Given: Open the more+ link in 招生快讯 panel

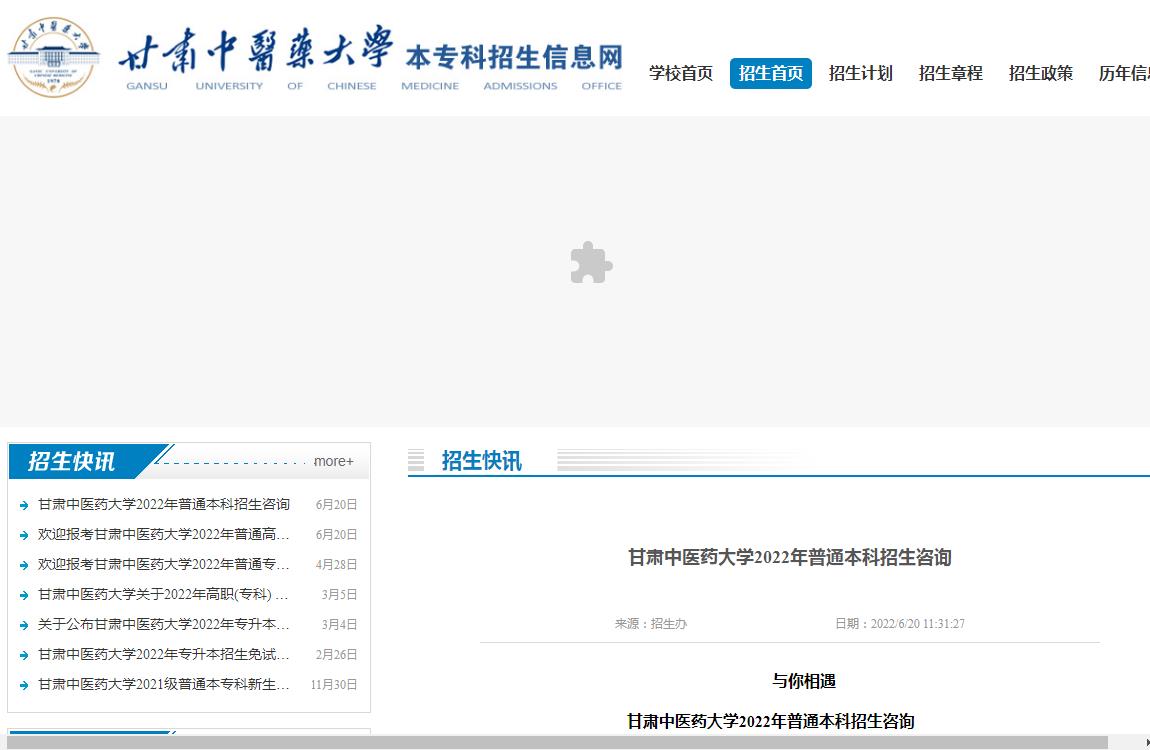Looking at the screenshot, I should [334, 461].
